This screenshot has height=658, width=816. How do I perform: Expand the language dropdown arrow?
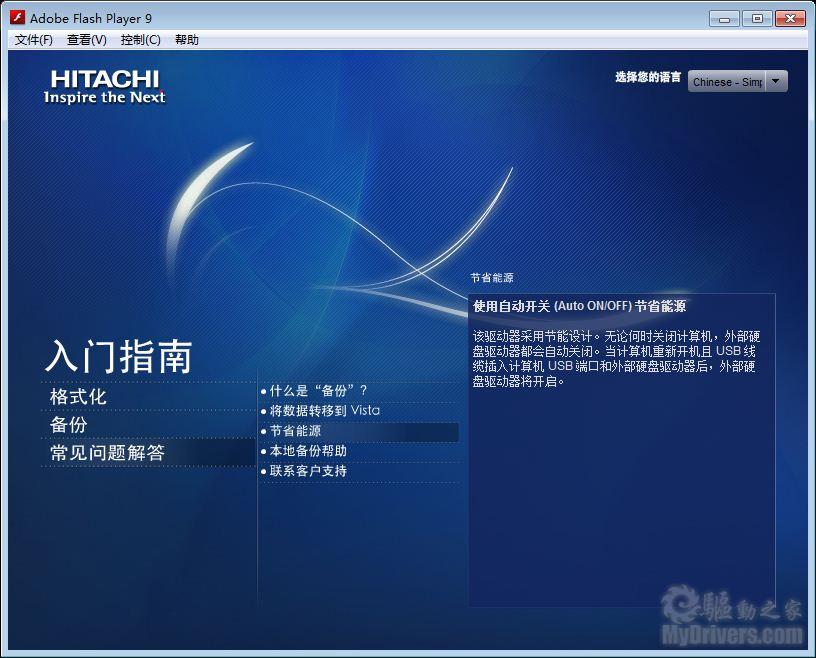(x=776, y=82)
